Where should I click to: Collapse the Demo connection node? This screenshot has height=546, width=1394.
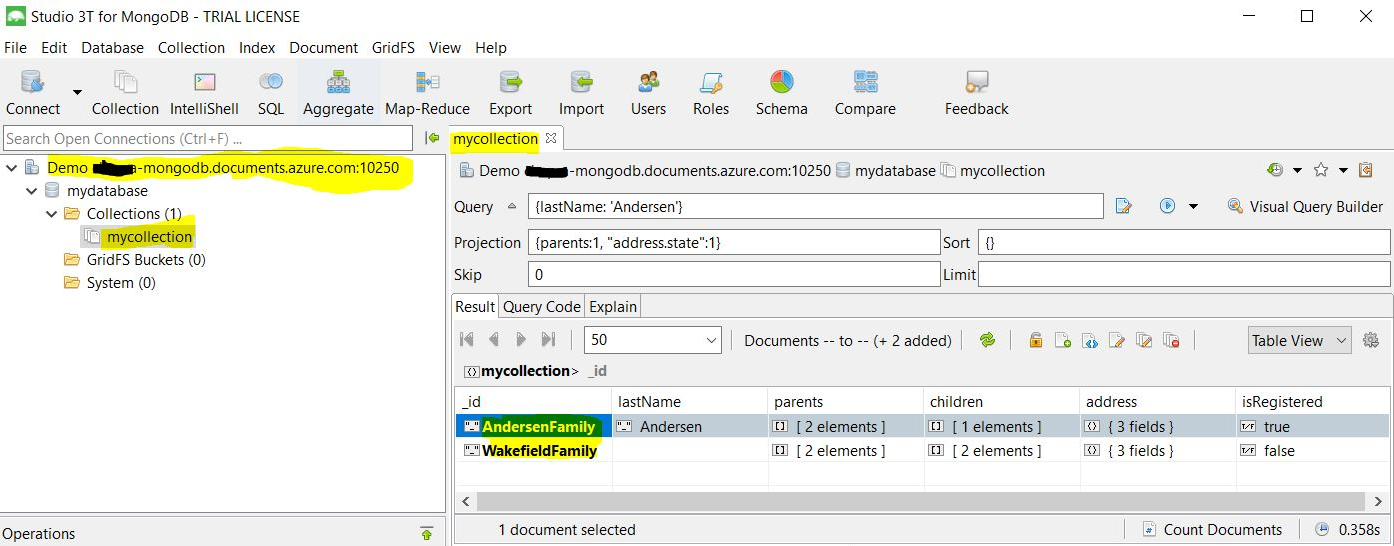click(x=11, y=168)
